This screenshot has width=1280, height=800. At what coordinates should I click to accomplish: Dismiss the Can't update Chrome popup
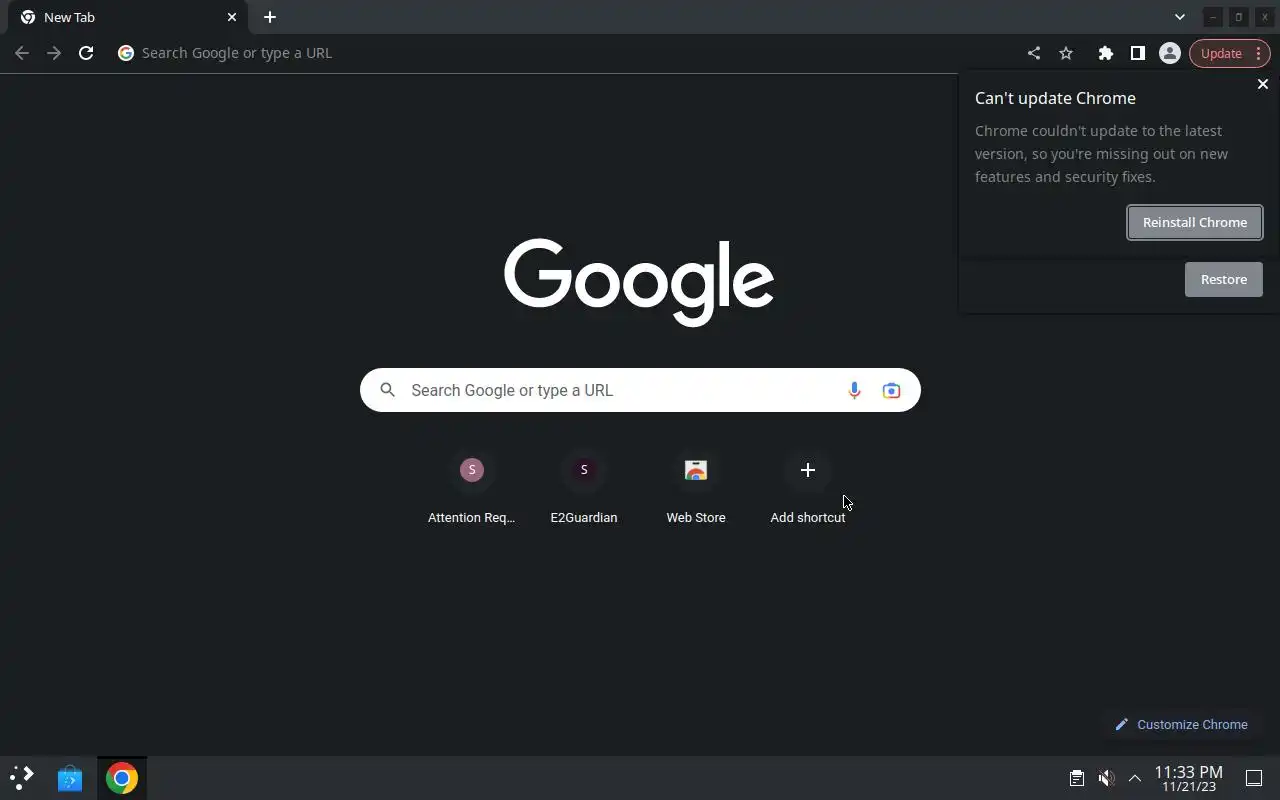1263,84
